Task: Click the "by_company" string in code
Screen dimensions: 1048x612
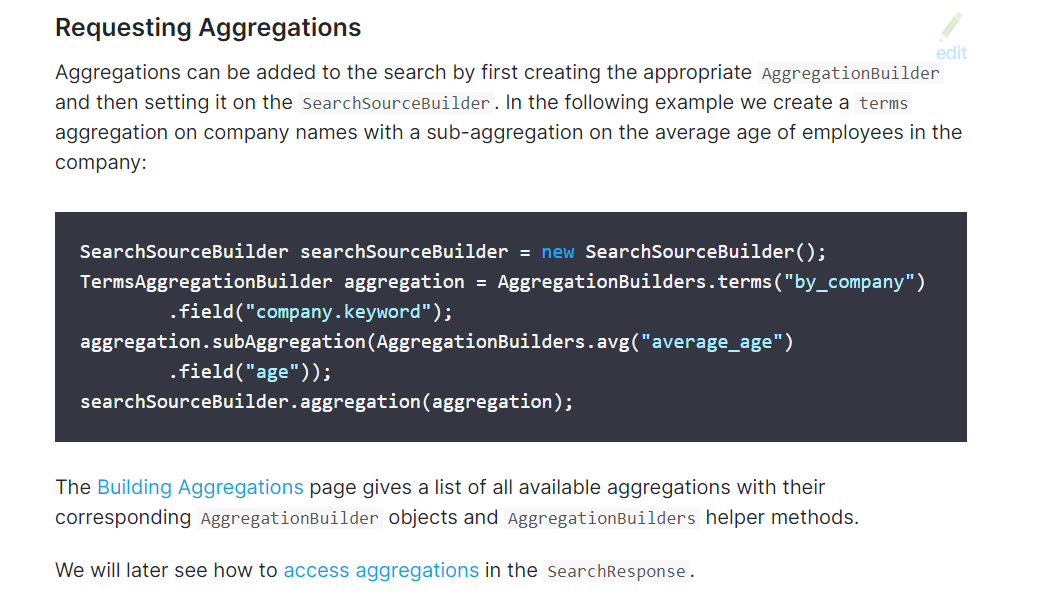Action: pyautogui.click(x=849, y=282)
